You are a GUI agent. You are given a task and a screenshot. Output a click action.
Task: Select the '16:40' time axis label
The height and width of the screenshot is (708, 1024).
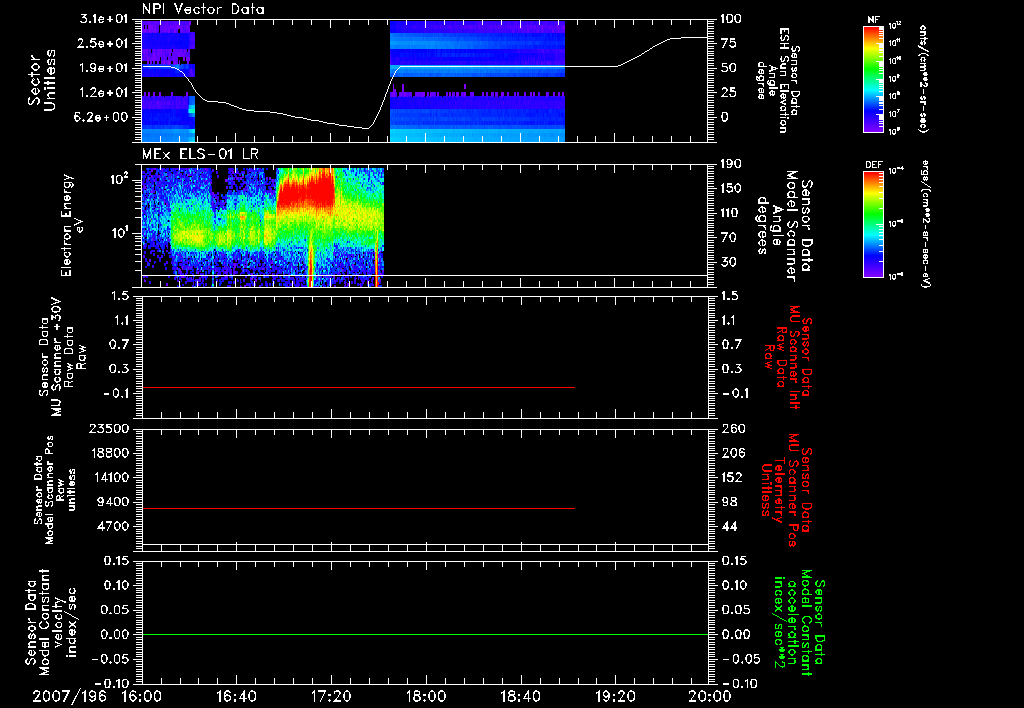click(236, 696)
